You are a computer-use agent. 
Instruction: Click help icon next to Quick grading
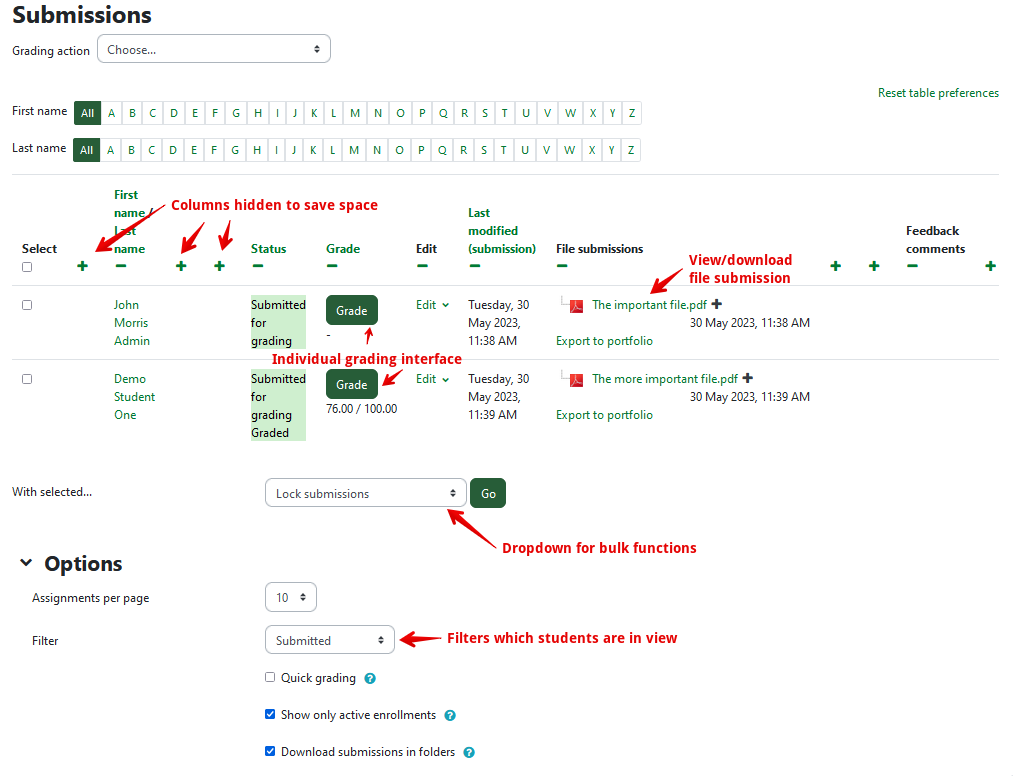coord(370,679)
